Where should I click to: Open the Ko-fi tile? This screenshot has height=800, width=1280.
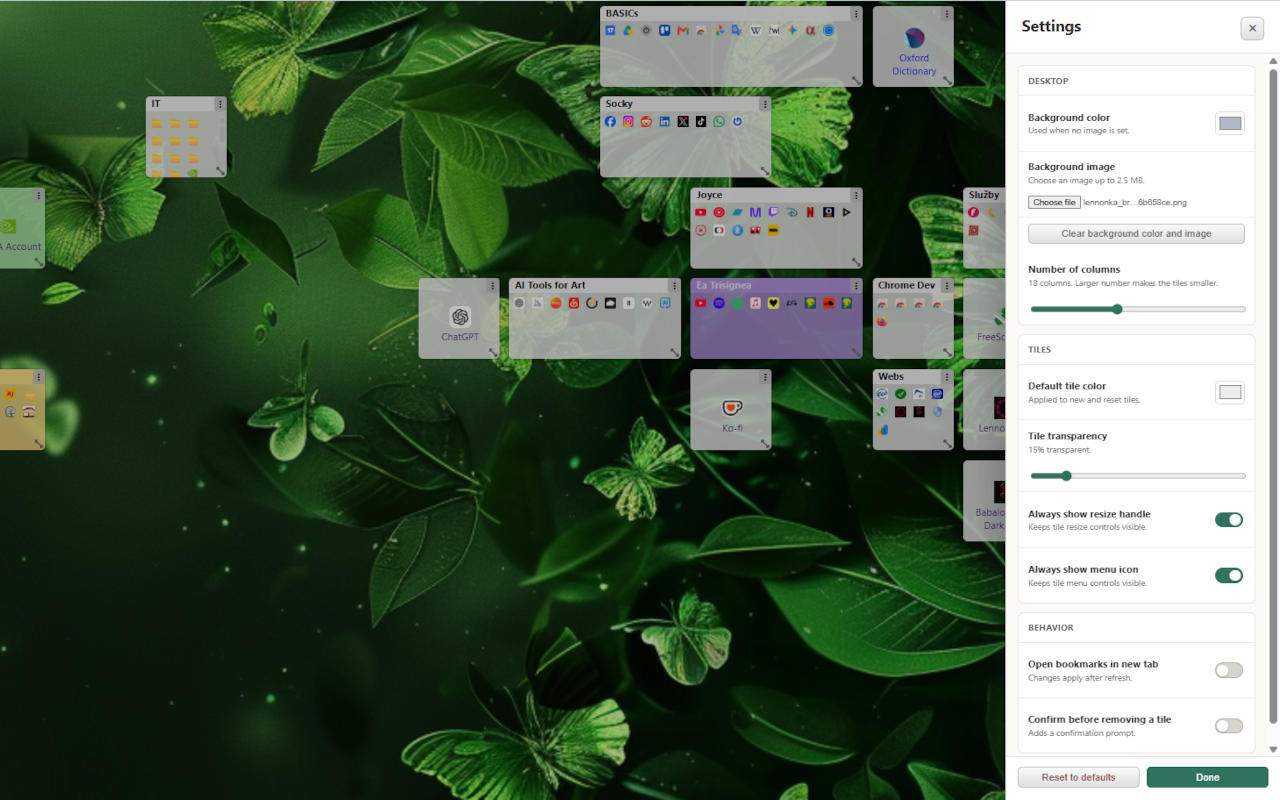click(731, 409)
